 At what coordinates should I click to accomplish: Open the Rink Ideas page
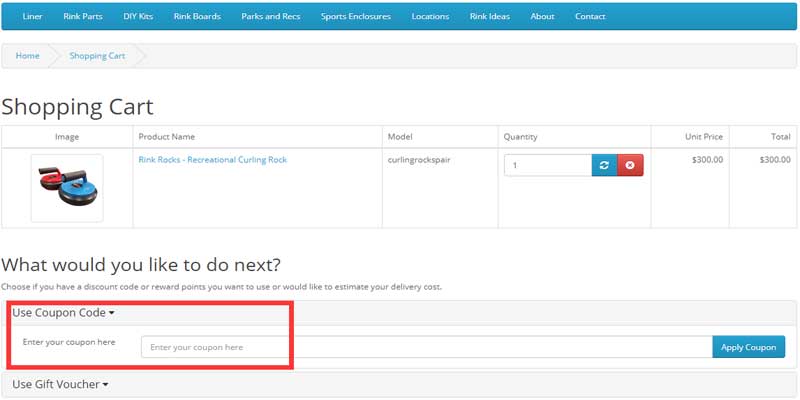click(x=490, y=16)
